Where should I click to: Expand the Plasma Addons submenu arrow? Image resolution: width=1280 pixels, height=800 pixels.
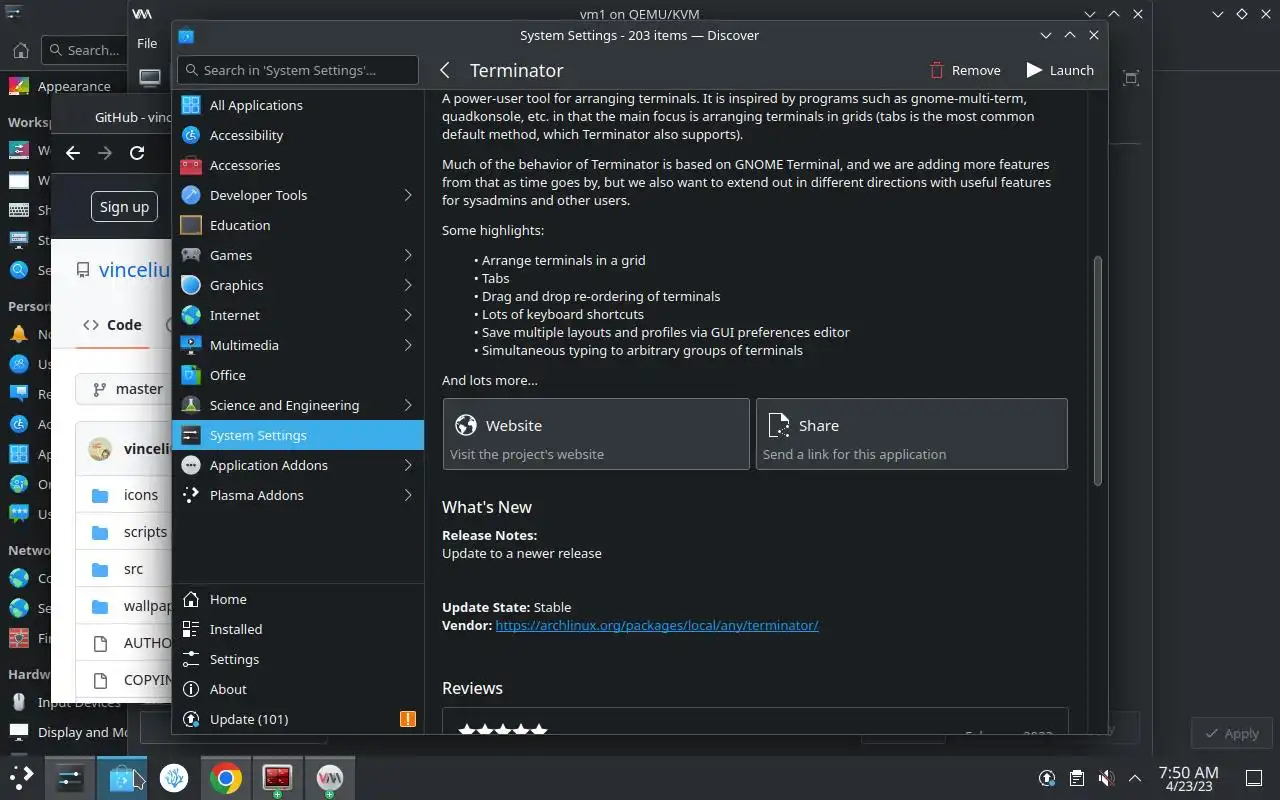coord(408,495)
